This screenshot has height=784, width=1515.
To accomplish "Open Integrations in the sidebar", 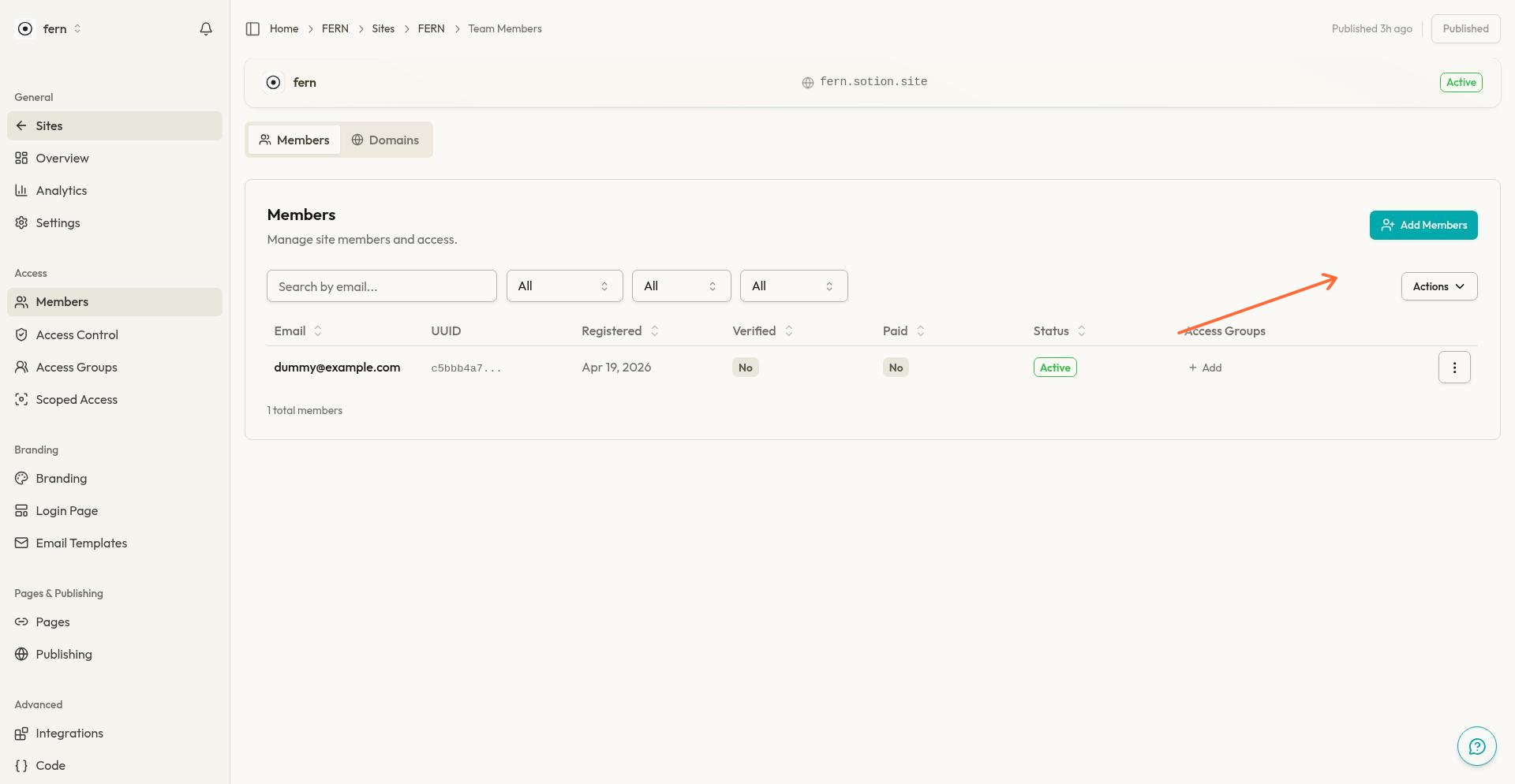I will [x=114, y=733].
